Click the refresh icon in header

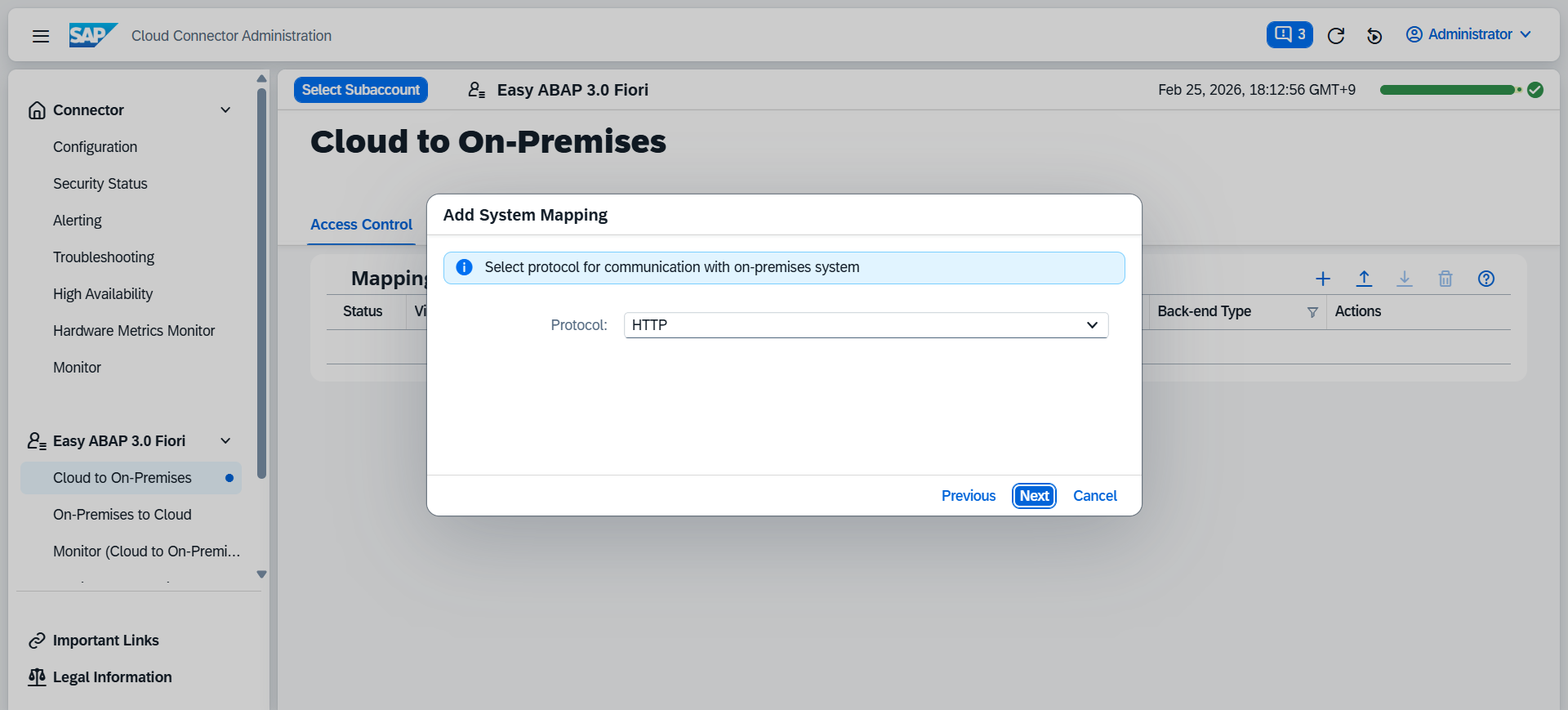(1336, 35)
